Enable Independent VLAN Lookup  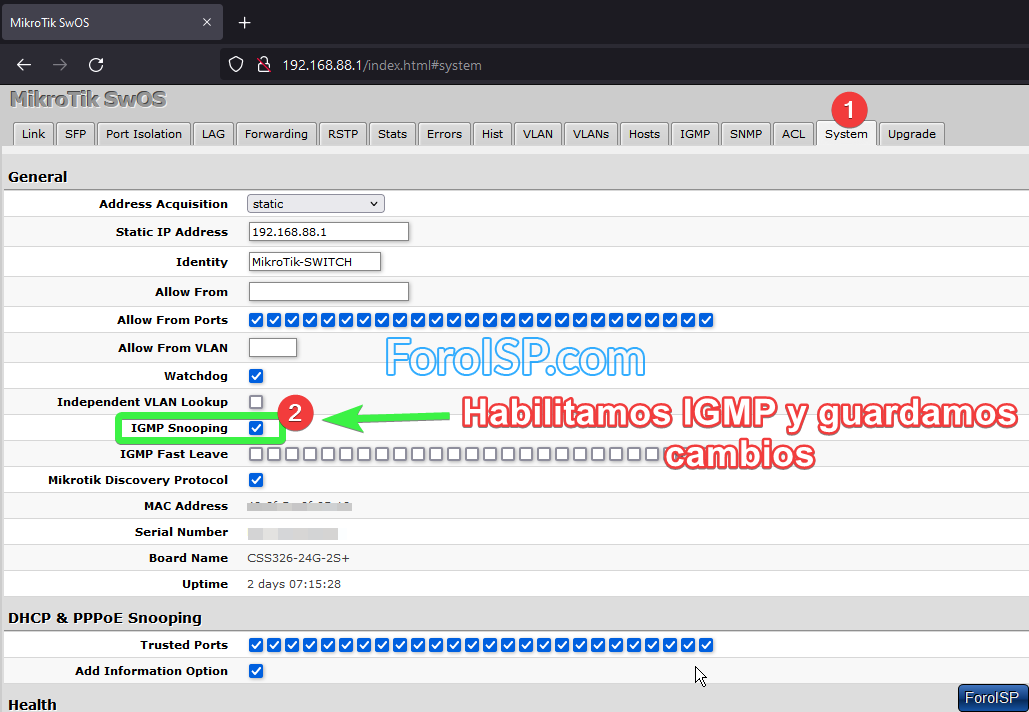(x=256, y=401)
